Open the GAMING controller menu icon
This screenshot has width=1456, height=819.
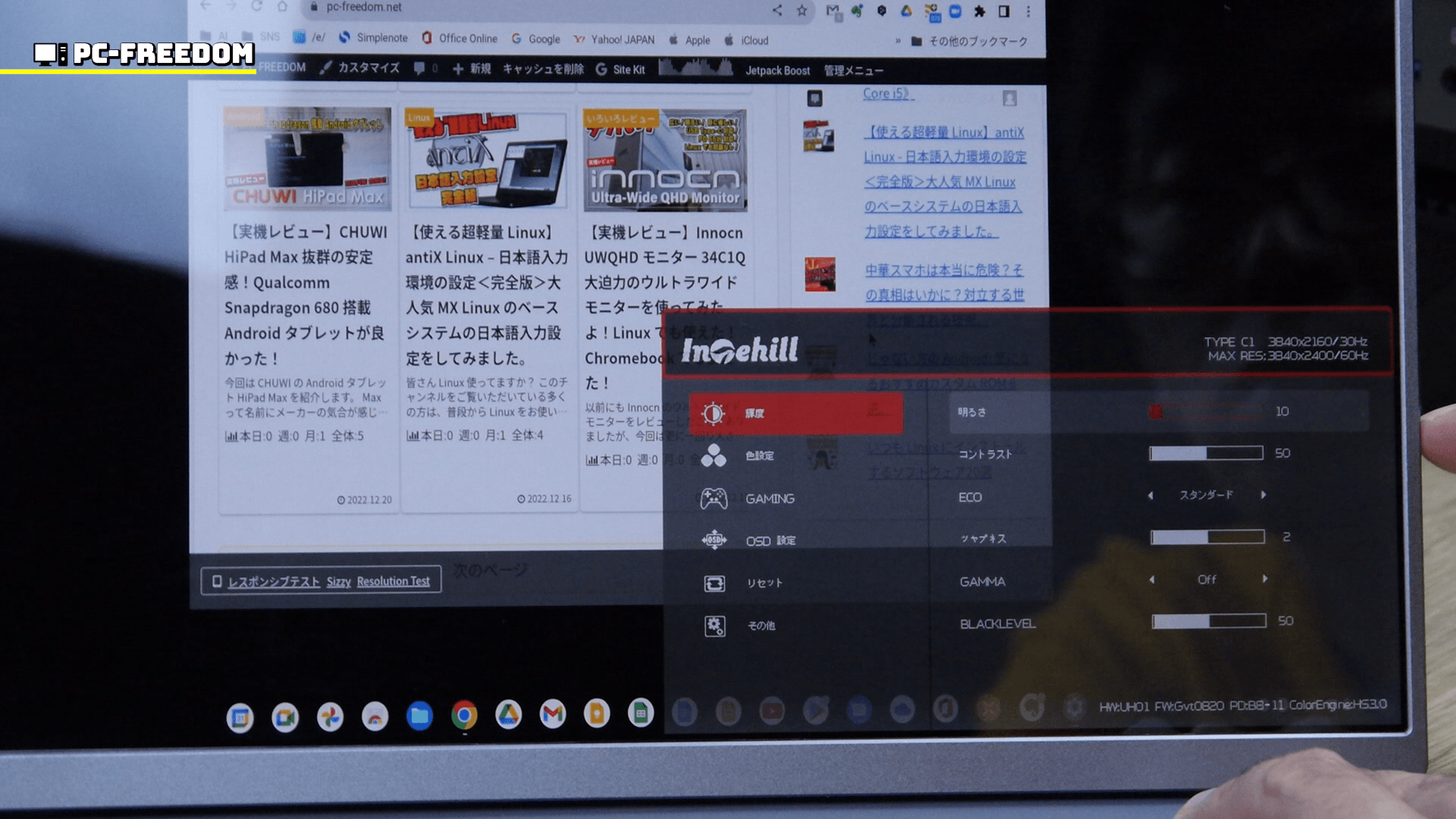(x=714, y=498)
